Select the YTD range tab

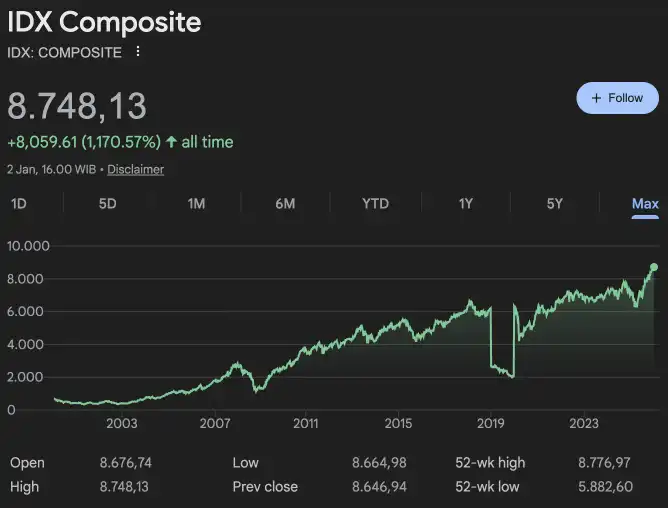375,204
